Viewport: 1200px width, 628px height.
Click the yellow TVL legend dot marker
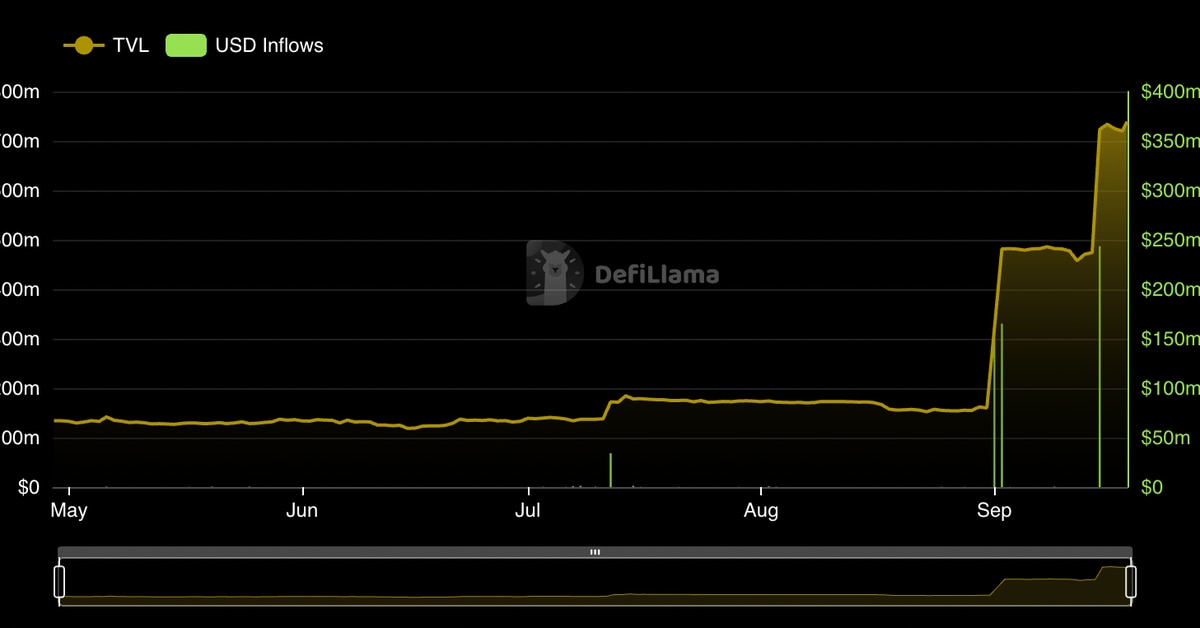tap(84, 44)
